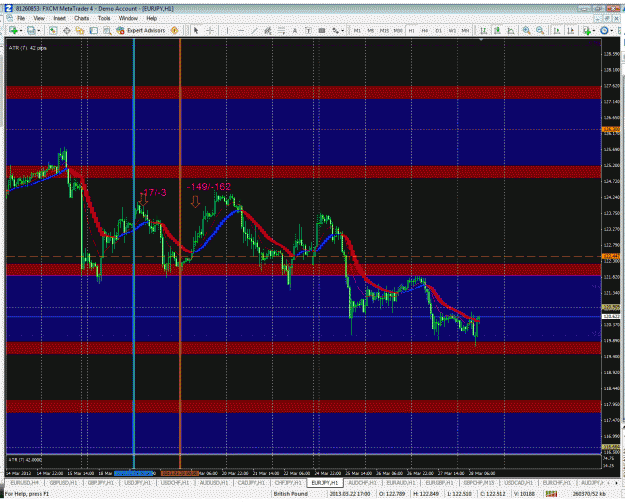Viewport: 625px width, 502px height.
Task: Click the Profiles icon
Action: [31, 30]
